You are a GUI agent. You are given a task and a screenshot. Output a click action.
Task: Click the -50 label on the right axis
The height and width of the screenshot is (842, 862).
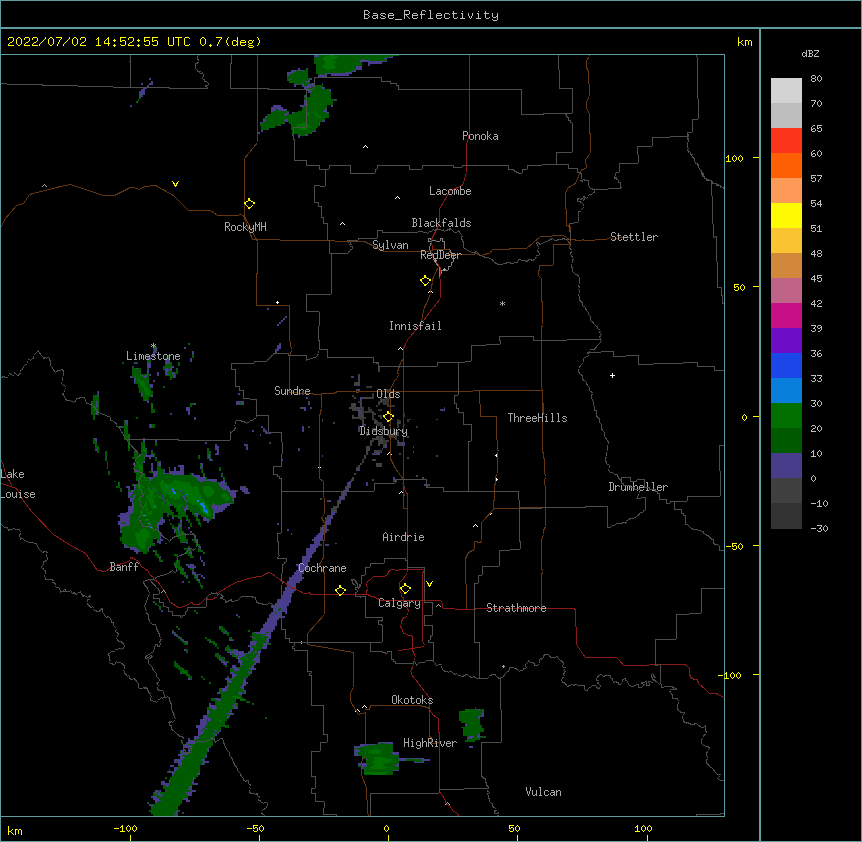click(734, 546)
